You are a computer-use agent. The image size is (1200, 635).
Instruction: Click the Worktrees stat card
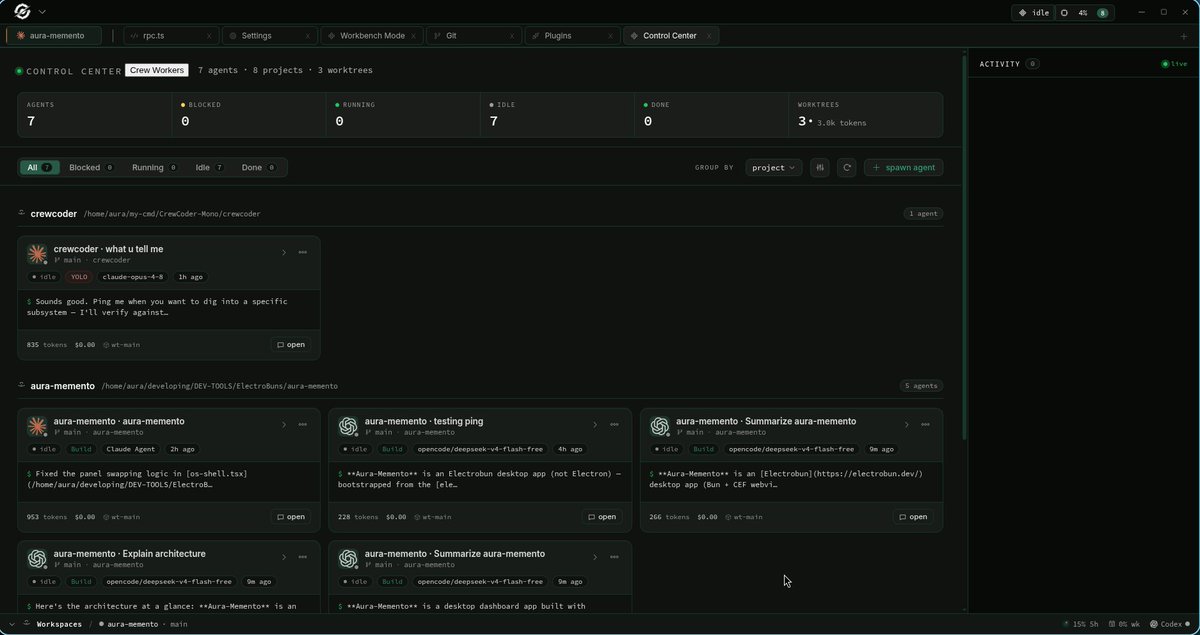pyautogui.click(x=866, y=115)
